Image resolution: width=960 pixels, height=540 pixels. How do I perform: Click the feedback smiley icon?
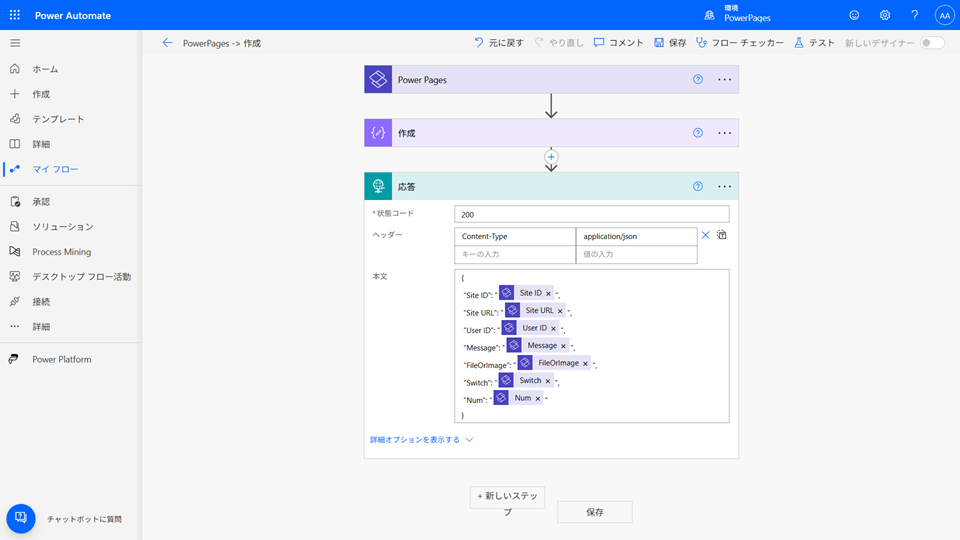click(854, 16)
